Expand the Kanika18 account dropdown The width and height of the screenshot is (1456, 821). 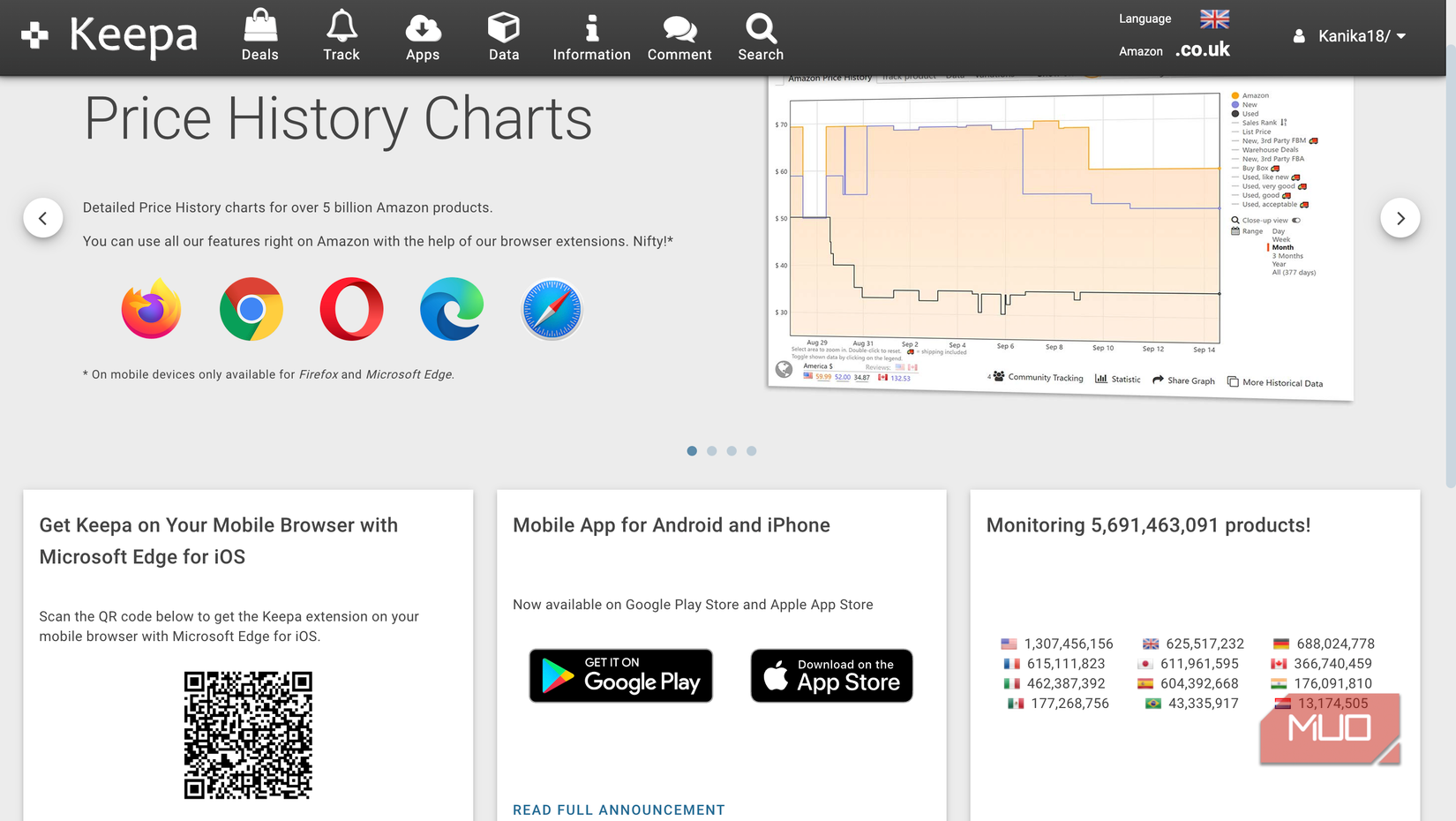coord(1350,36)
